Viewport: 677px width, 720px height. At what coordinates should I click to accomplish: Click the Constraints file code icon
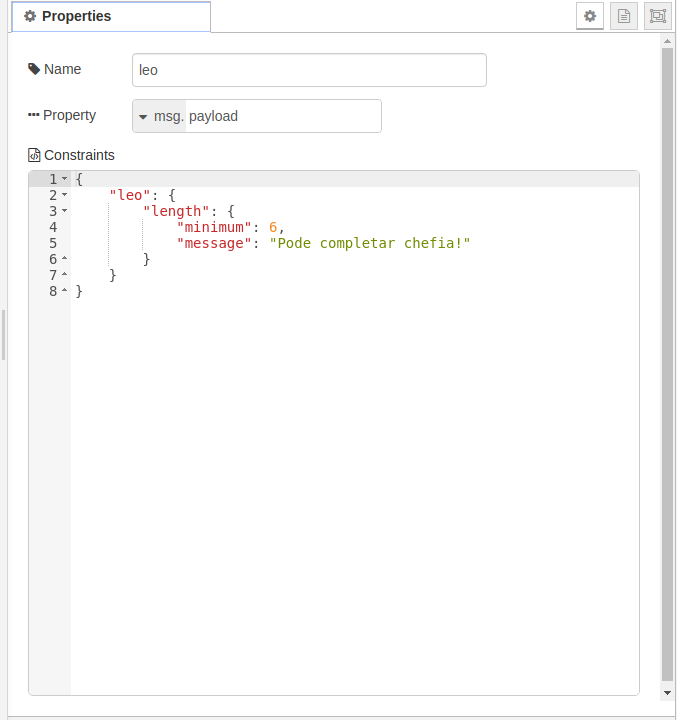tap(34, 155)
